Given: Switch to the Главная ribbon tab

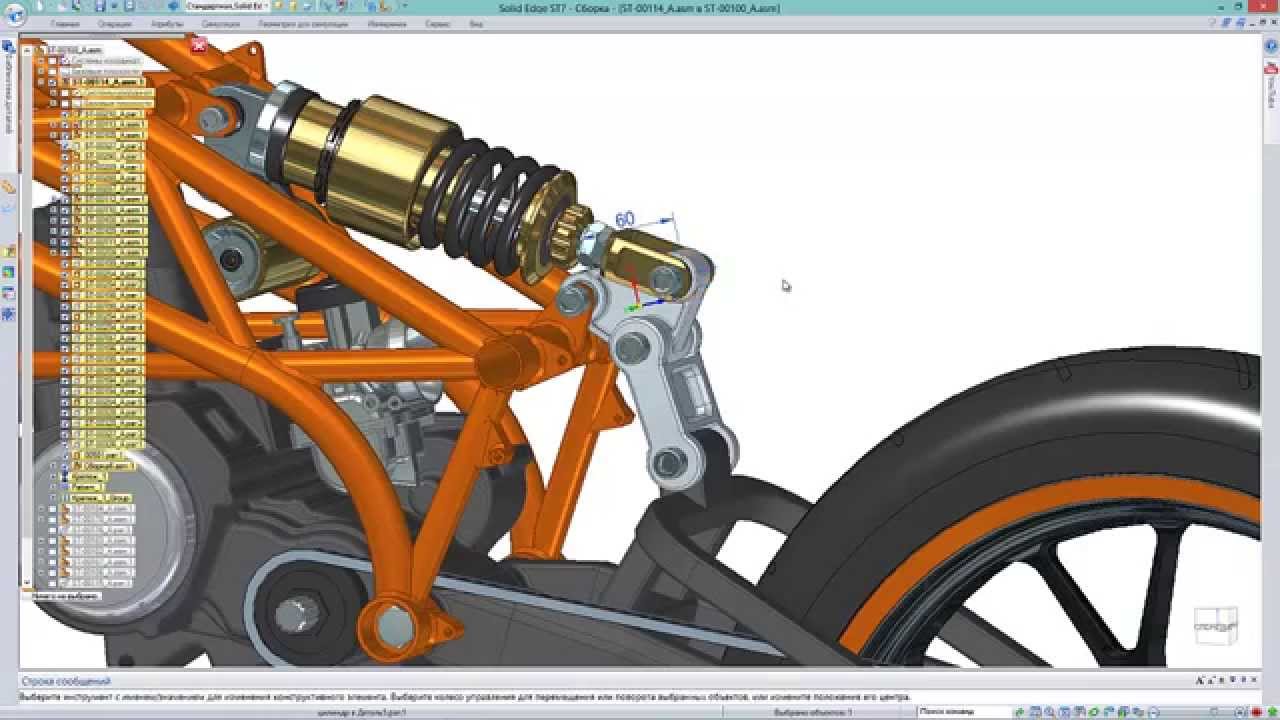Looking at the screenshot, I should click(65, 22).
